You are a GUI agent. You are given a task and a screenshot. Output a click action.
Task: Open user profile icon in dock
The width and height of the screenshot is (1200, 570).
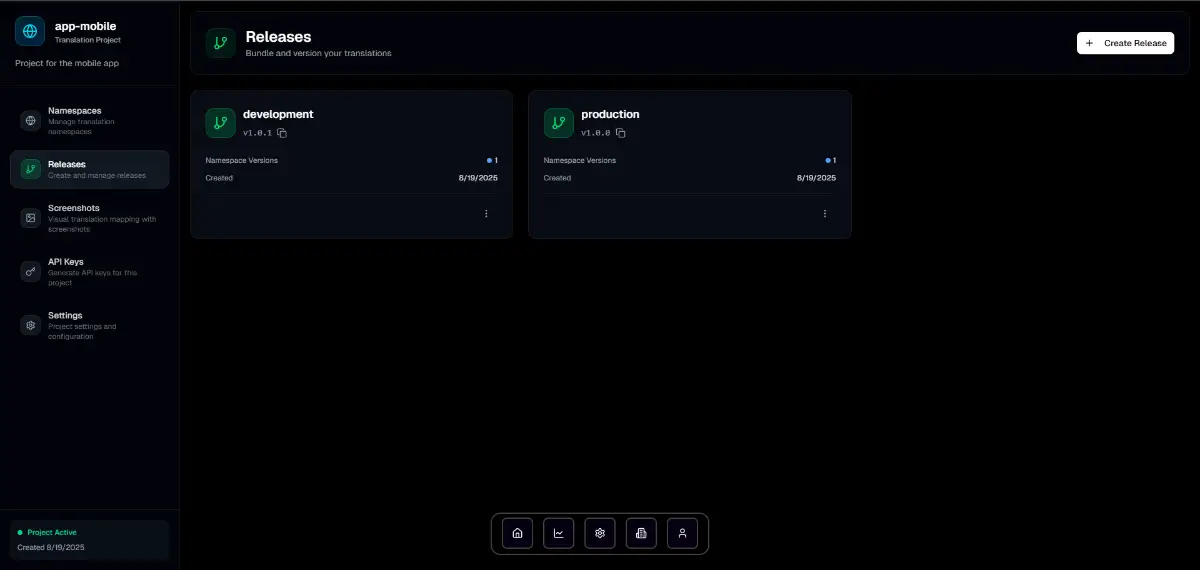pyautogui.click(x=682, y=534)
